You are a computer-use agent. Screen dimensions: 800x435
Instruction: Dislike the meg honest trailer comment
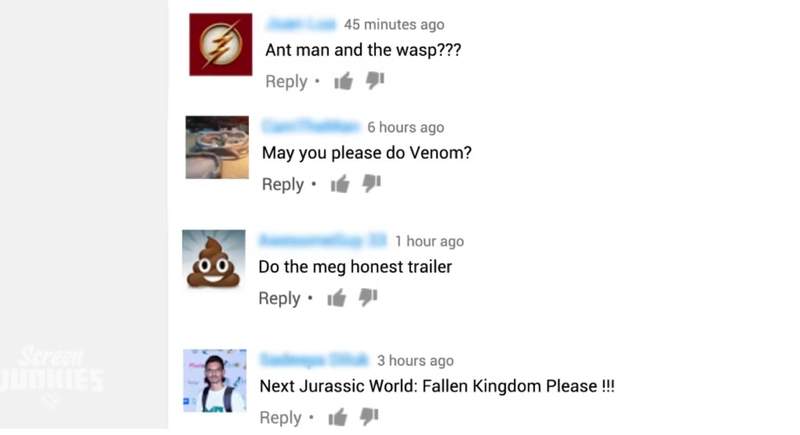tap(368, 297)
